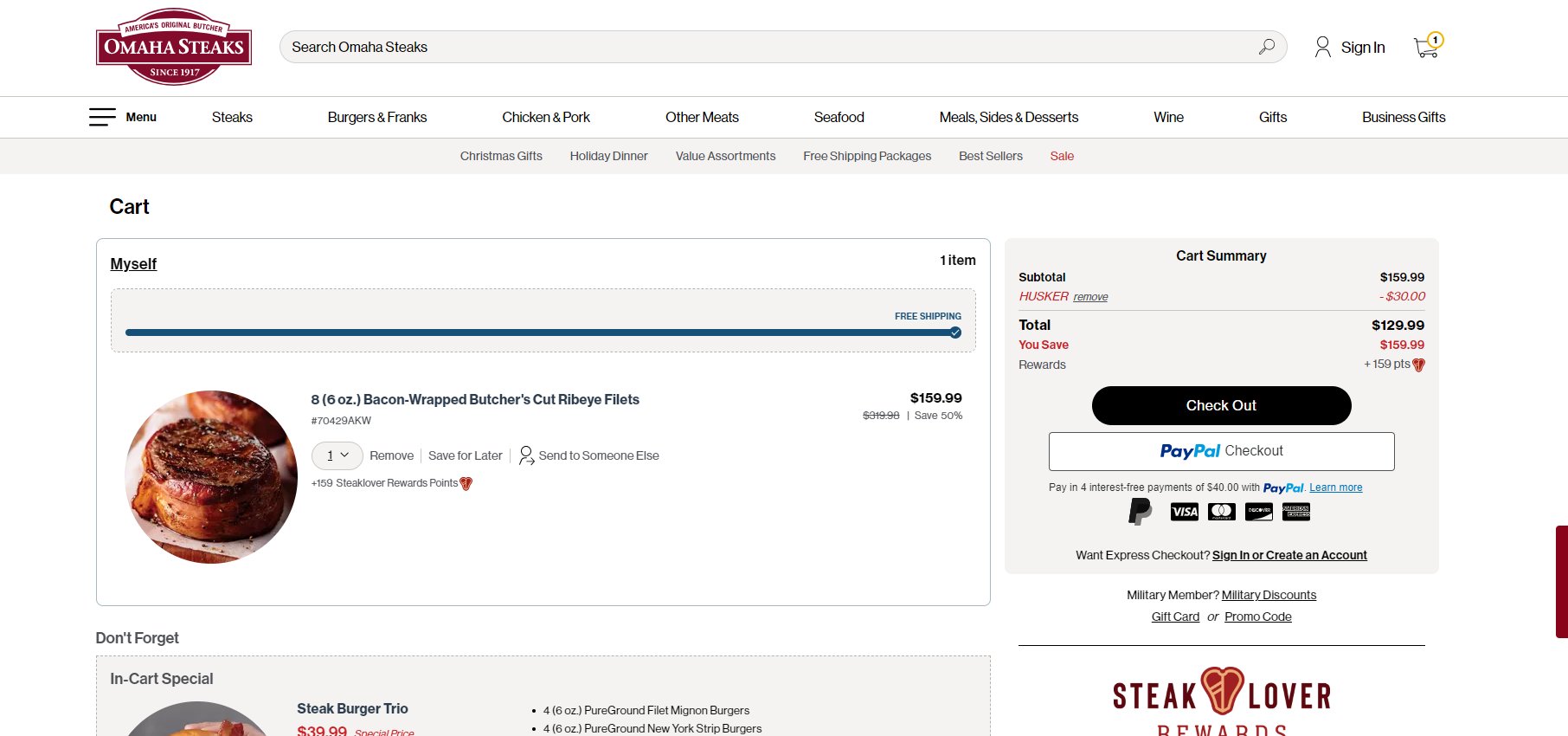Click the item number #70429AKW

341,421
